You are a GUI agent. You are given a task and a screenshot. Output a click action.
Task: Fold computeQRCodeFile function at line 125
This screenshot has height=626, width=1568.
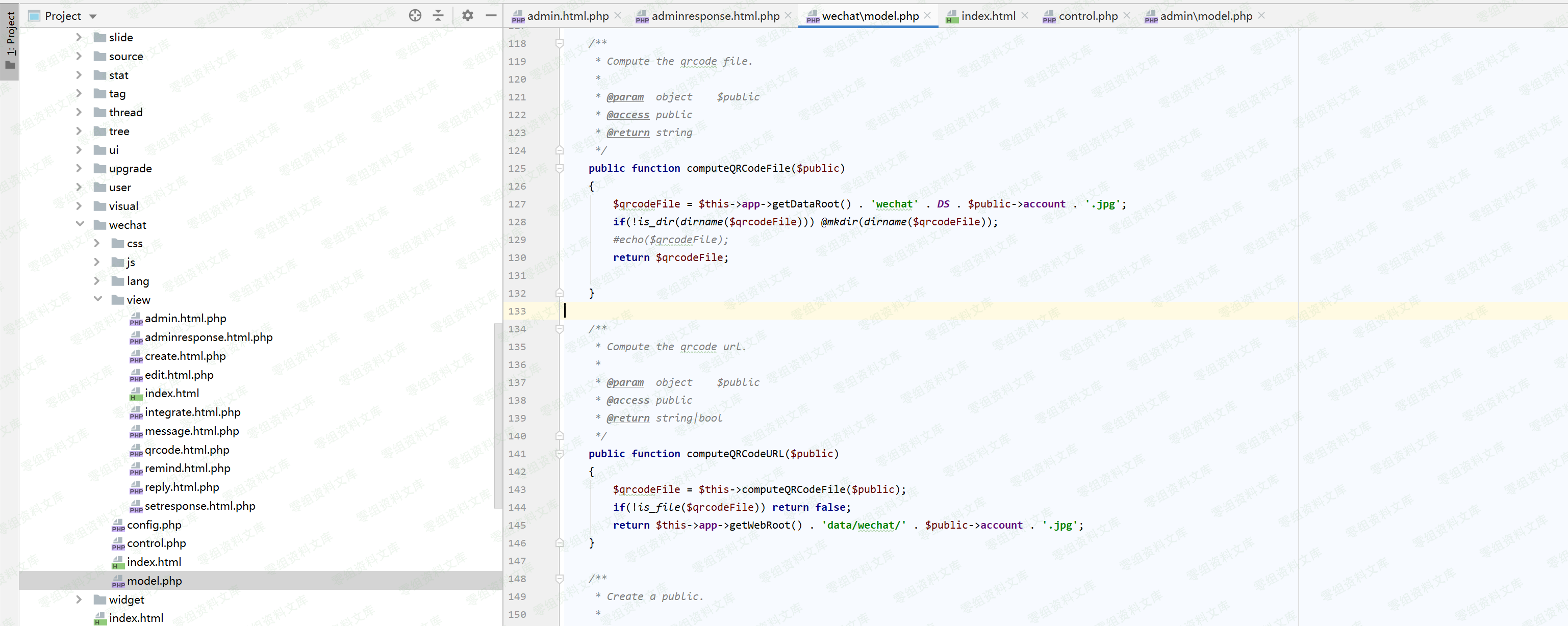point(560,169)
